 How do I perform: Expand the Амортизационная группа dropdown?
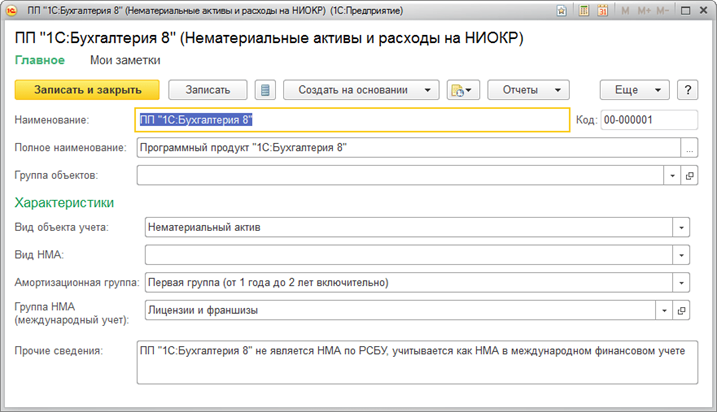point(681,282)
